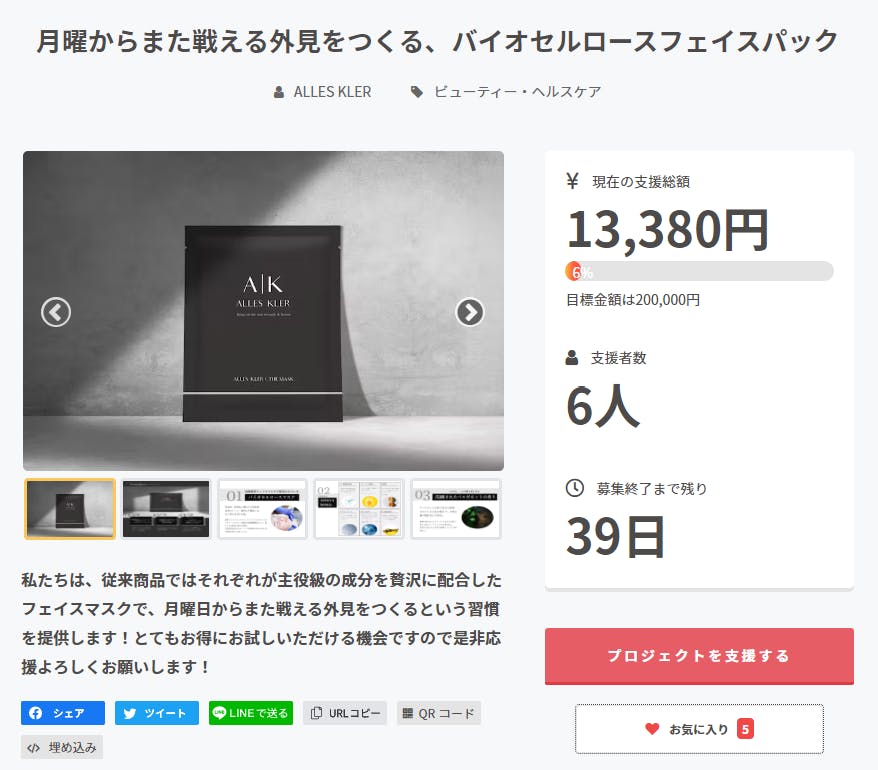Select the first product thumbnail

pyautogui.click(x=71, y=509)
